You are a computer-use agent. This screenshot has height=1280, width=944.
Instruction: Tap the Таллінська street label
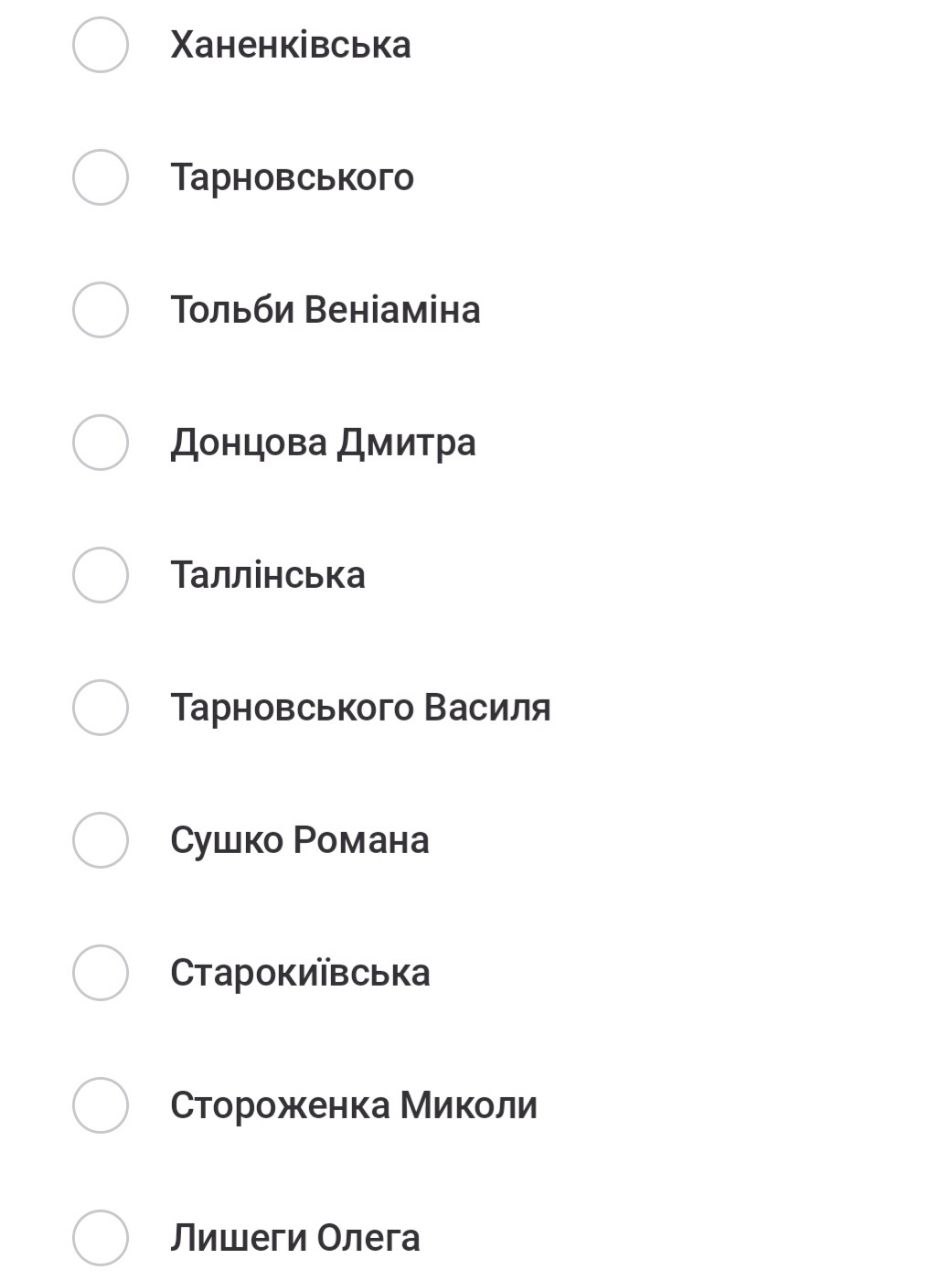coord(267,575)
